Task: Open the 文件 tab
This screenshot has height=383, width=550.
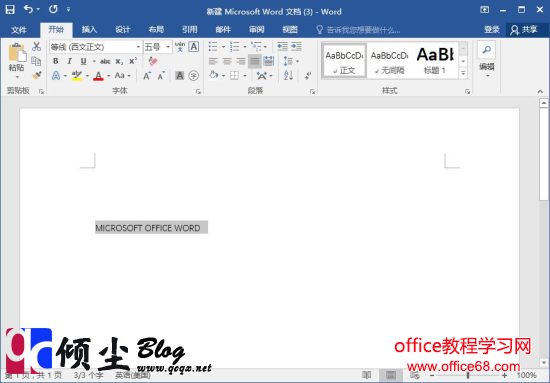Action: coord(19,30)
